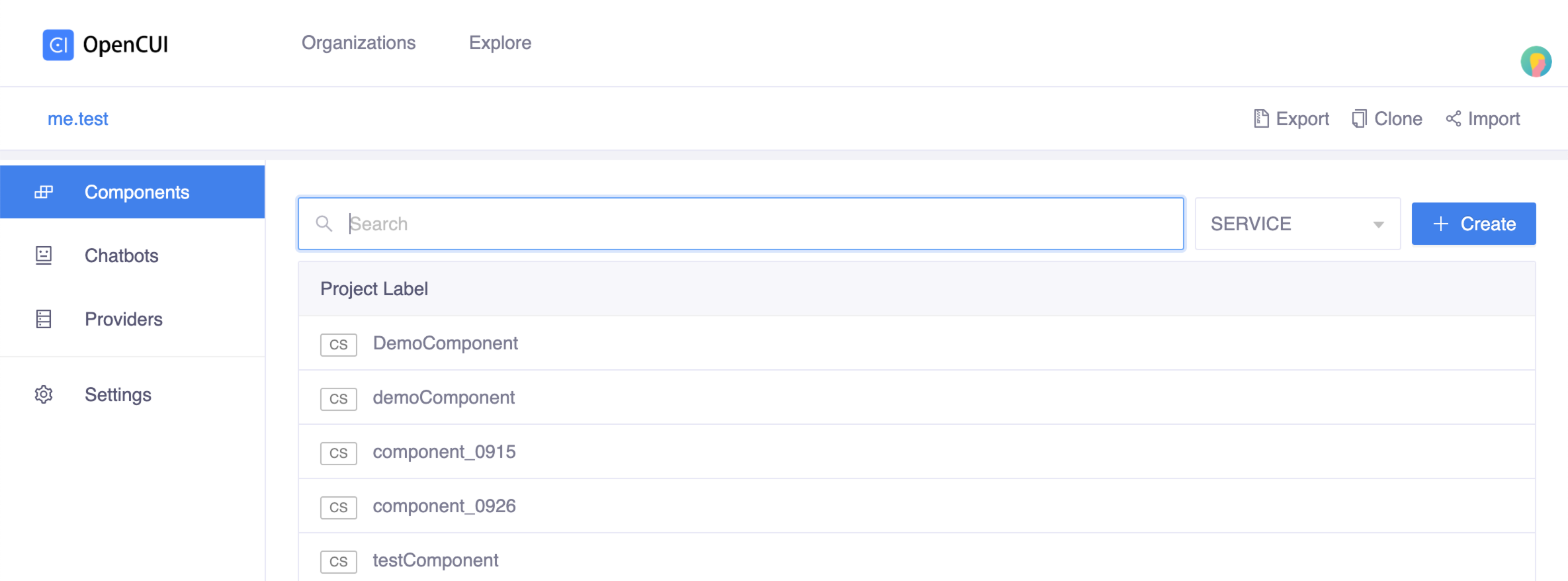Image resolution: width=1568 pixels, height=581 pixels.
Task: Switch to the Organizations menu
Action: [358, 42]
